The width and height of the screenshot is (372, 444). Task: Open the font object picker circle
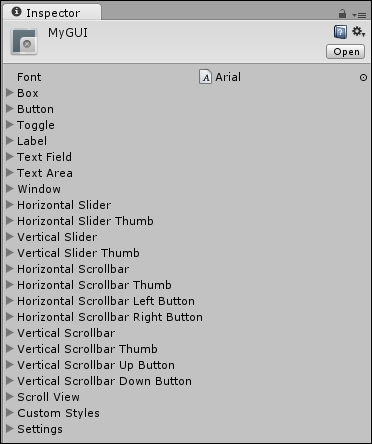[363, 78]
